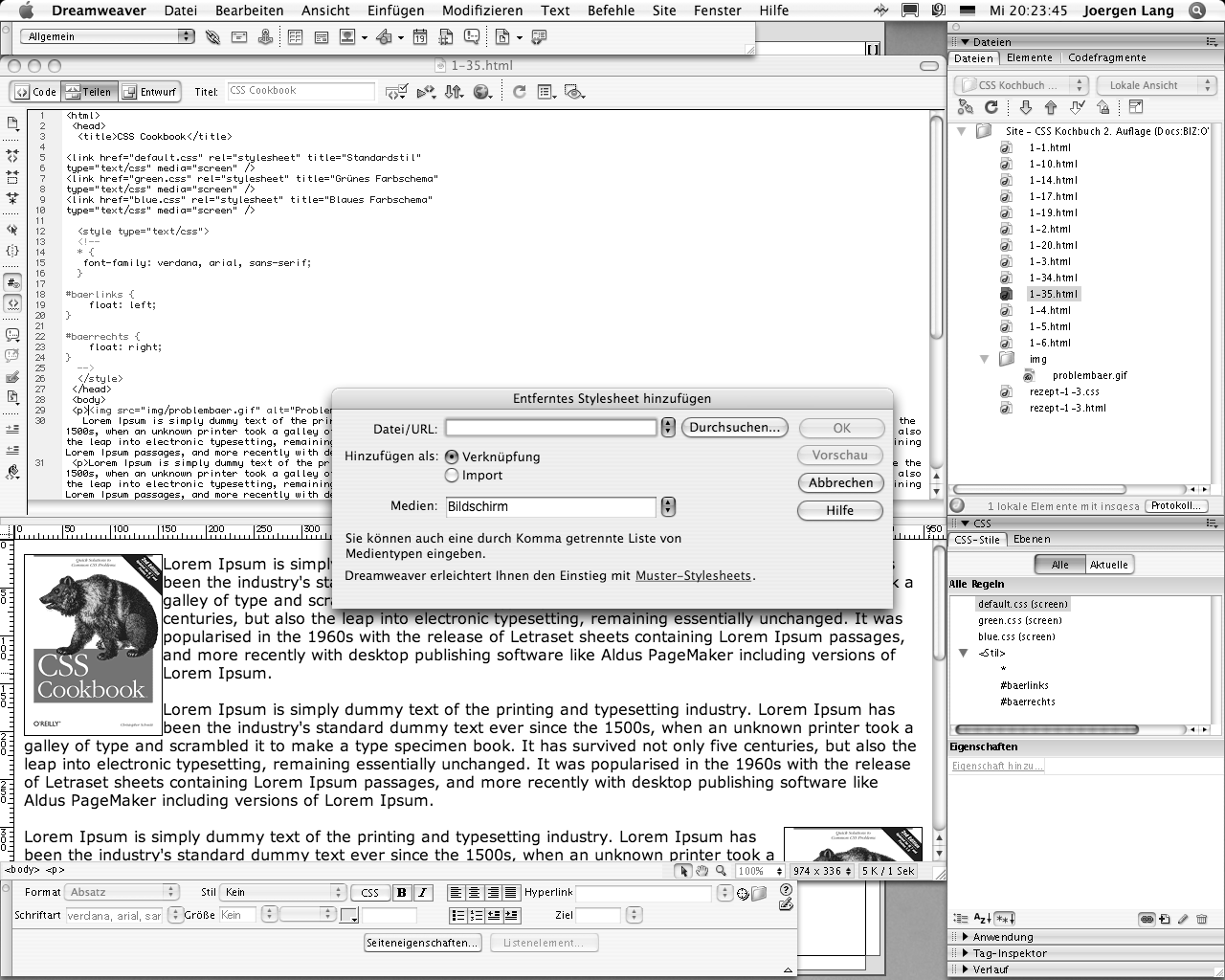
Task: Select the zoom magnifier tool in status bar
Action: pos(721,871)
